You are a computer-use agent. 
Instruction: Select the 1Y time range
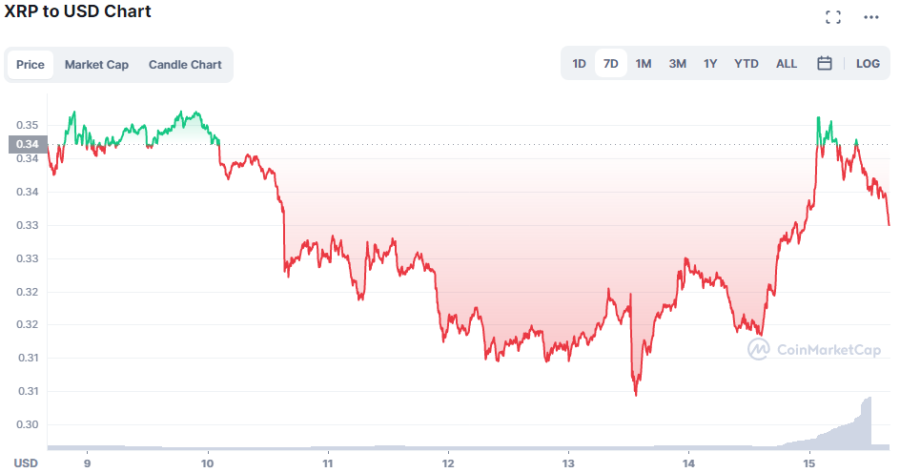click(x=710, y=63)
